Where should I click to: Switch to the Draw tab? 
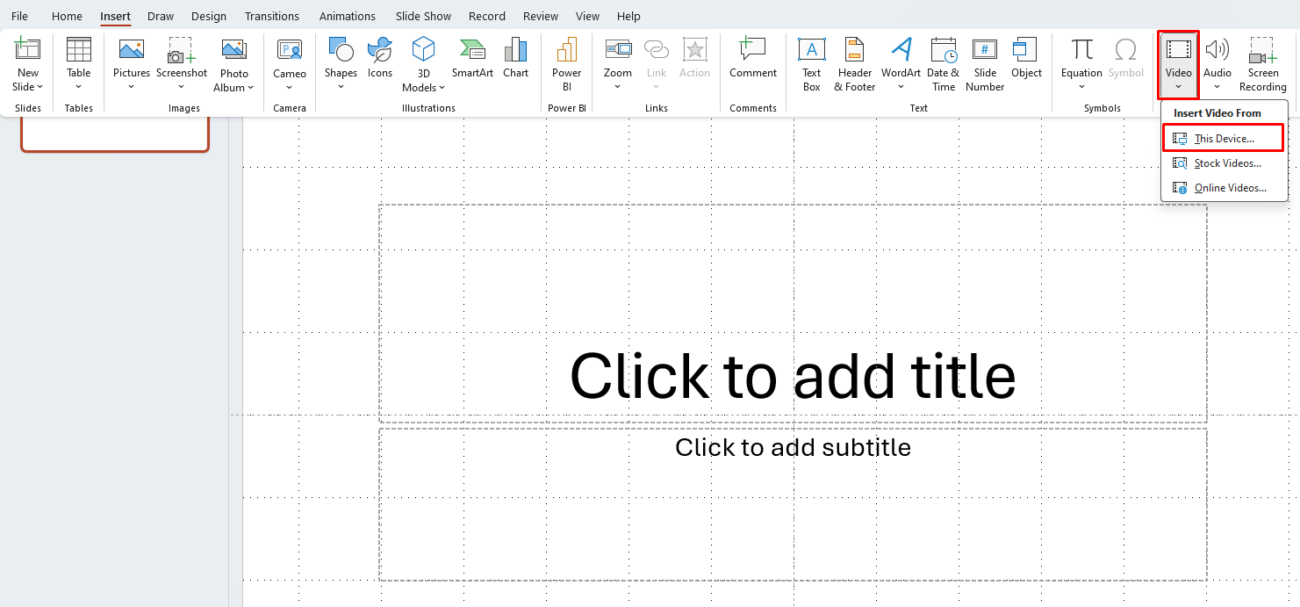coord(160,16)
